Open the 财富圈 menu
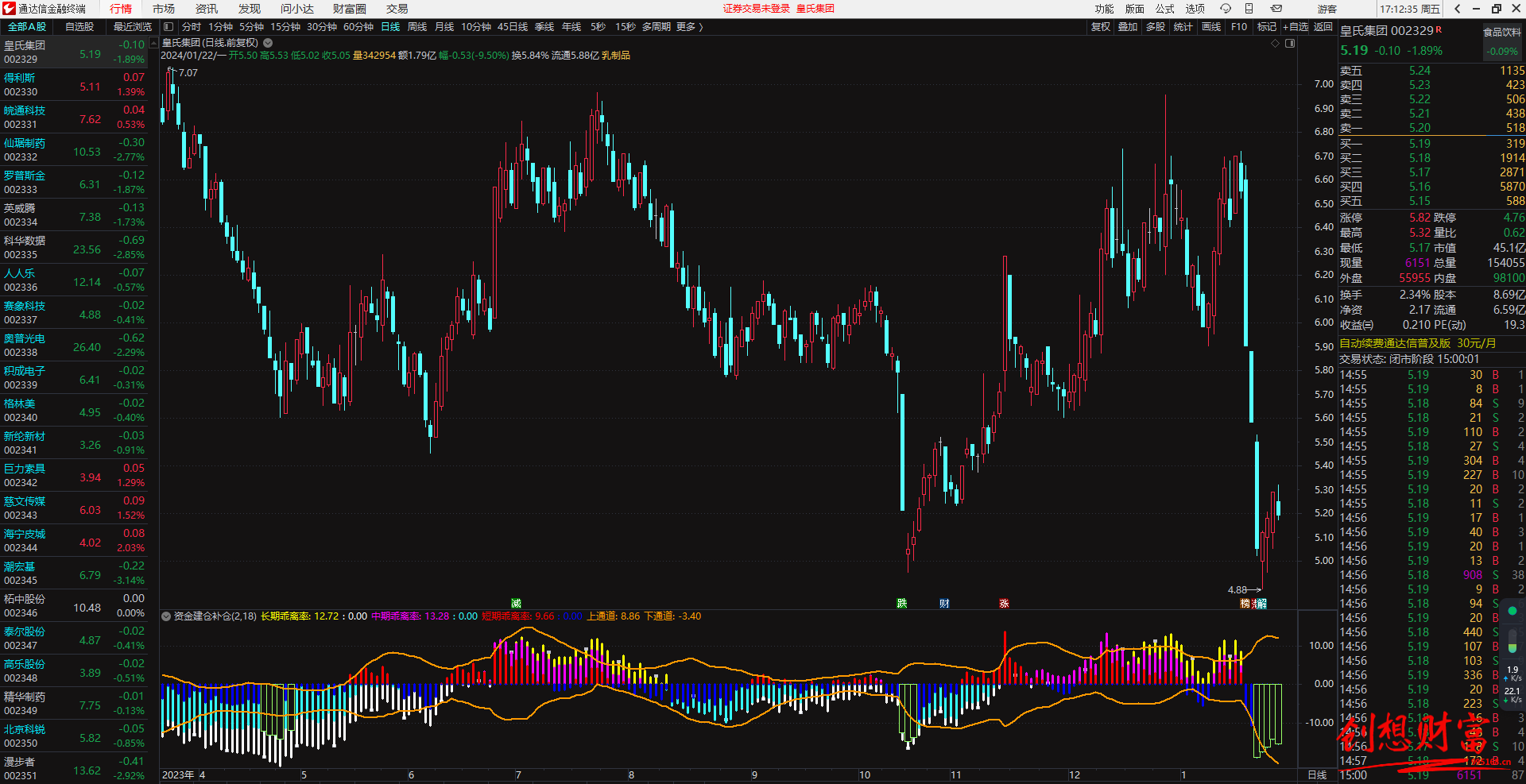Viewport: 1526px width, 784px height. tap(350, 9)
